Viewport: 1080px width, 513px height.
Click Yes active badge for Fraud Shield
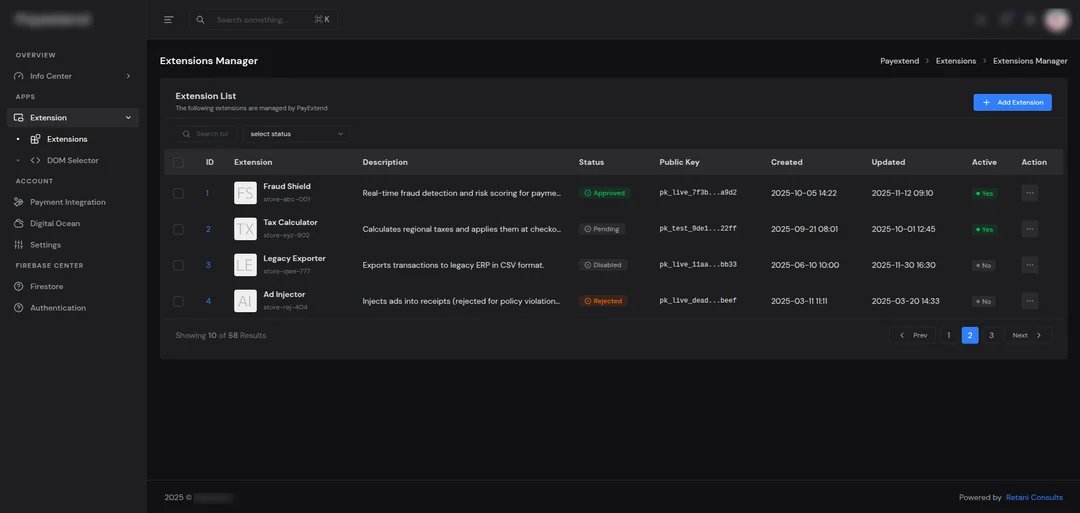984,193
